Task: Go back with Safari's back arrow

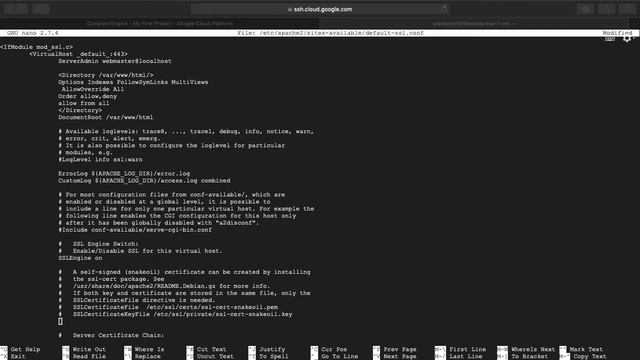Action: (x=9, y=9)
